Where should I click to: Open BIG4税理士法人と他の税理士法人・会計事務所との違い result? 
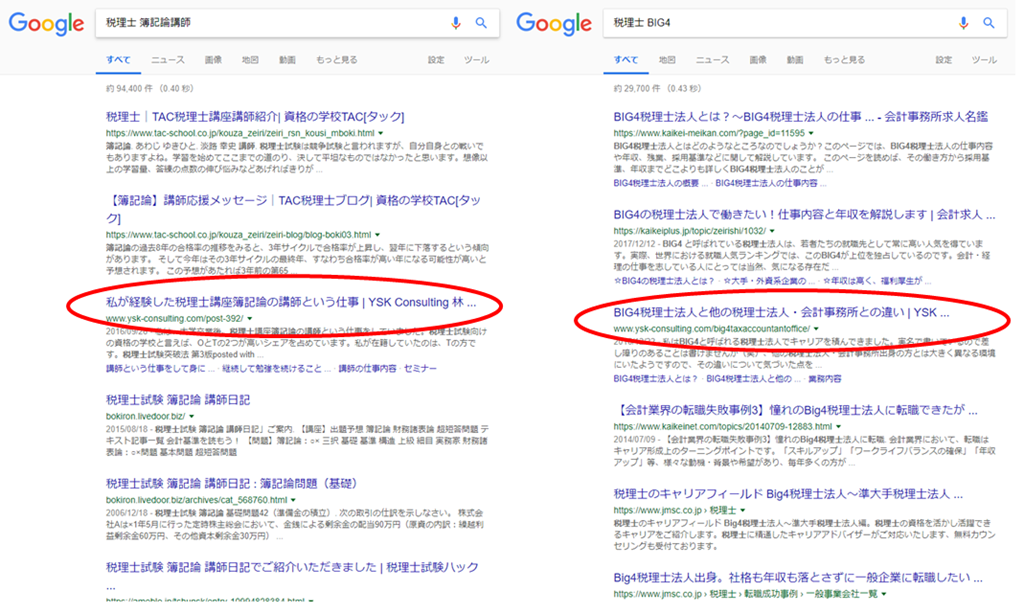(x=781, y=313)
